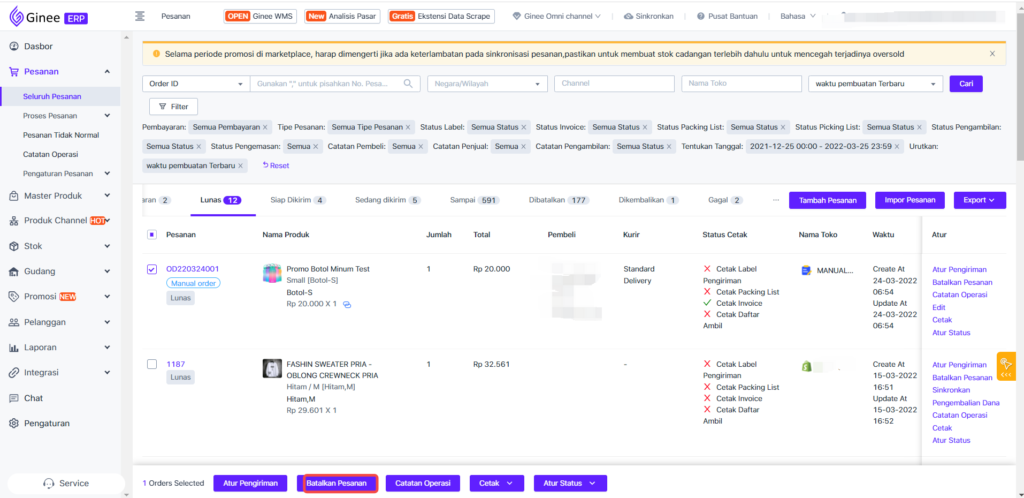1024x498 pixels.
Task: Expand the Promosi sidebar menu
Action: 107,296
